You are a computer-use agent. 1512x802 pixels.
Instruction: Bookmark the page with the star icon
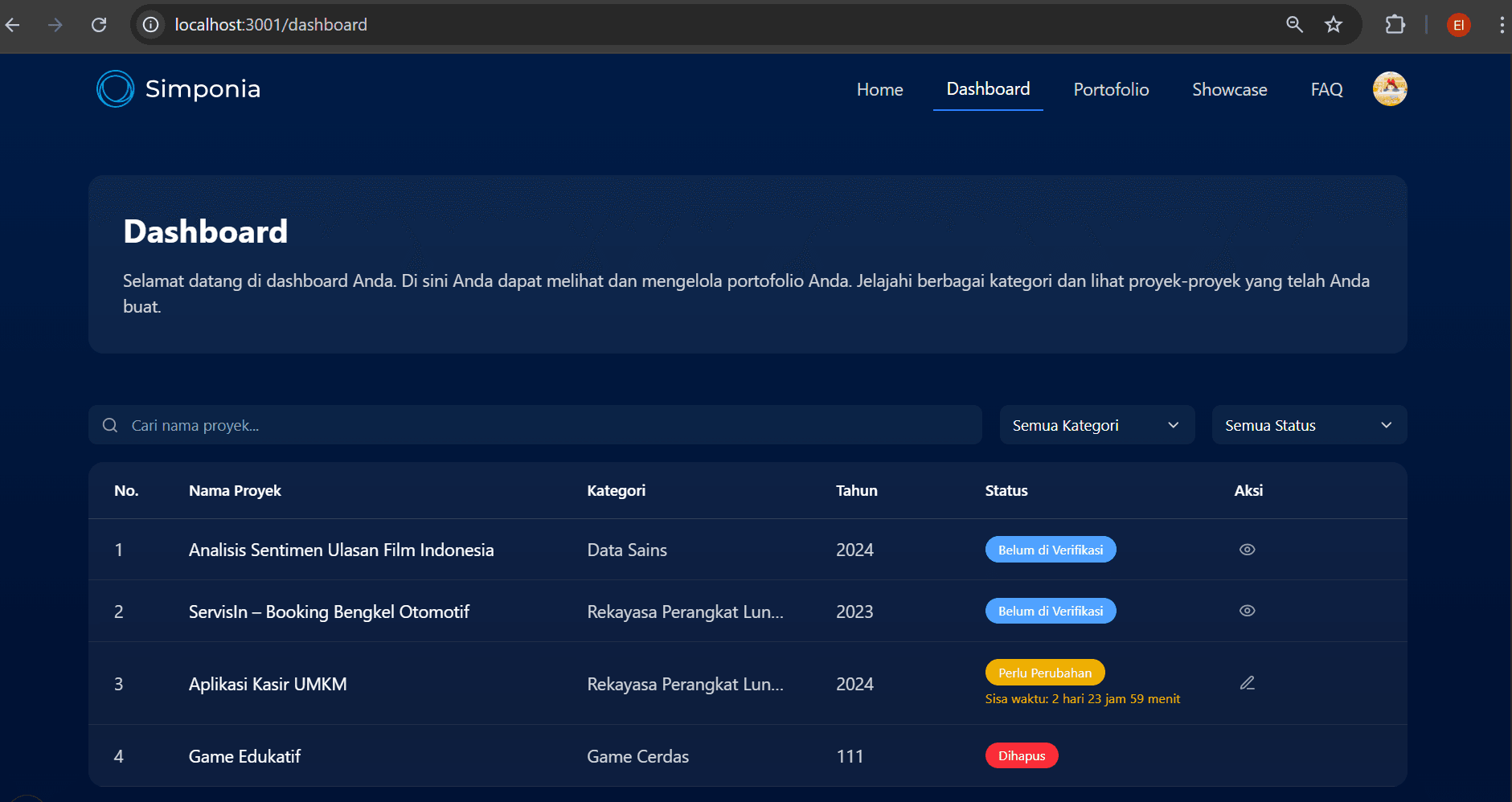[1334, 25]
